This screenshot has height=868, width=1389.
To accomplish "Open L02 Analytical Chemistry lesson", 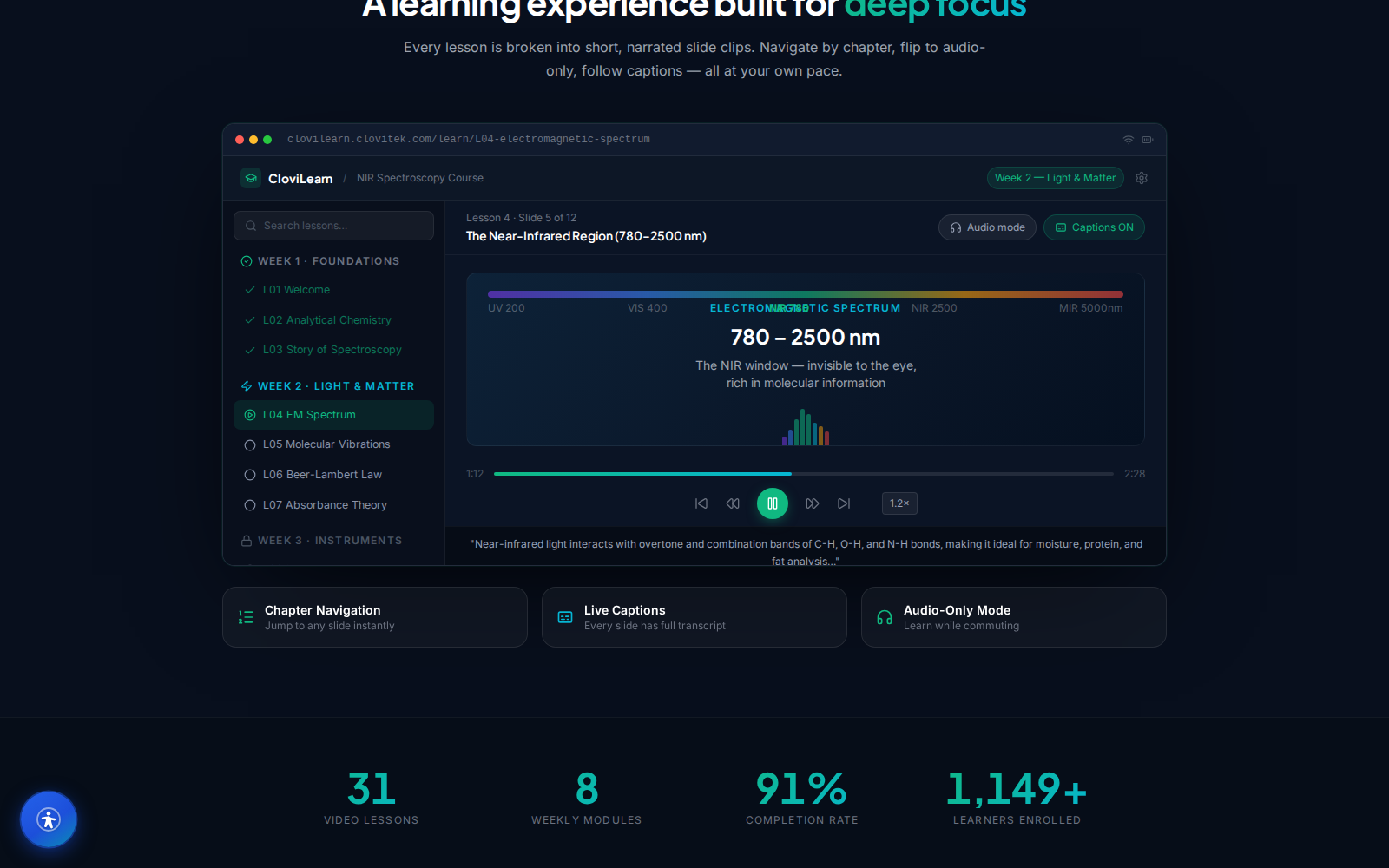I will click(x=333, y=320).
